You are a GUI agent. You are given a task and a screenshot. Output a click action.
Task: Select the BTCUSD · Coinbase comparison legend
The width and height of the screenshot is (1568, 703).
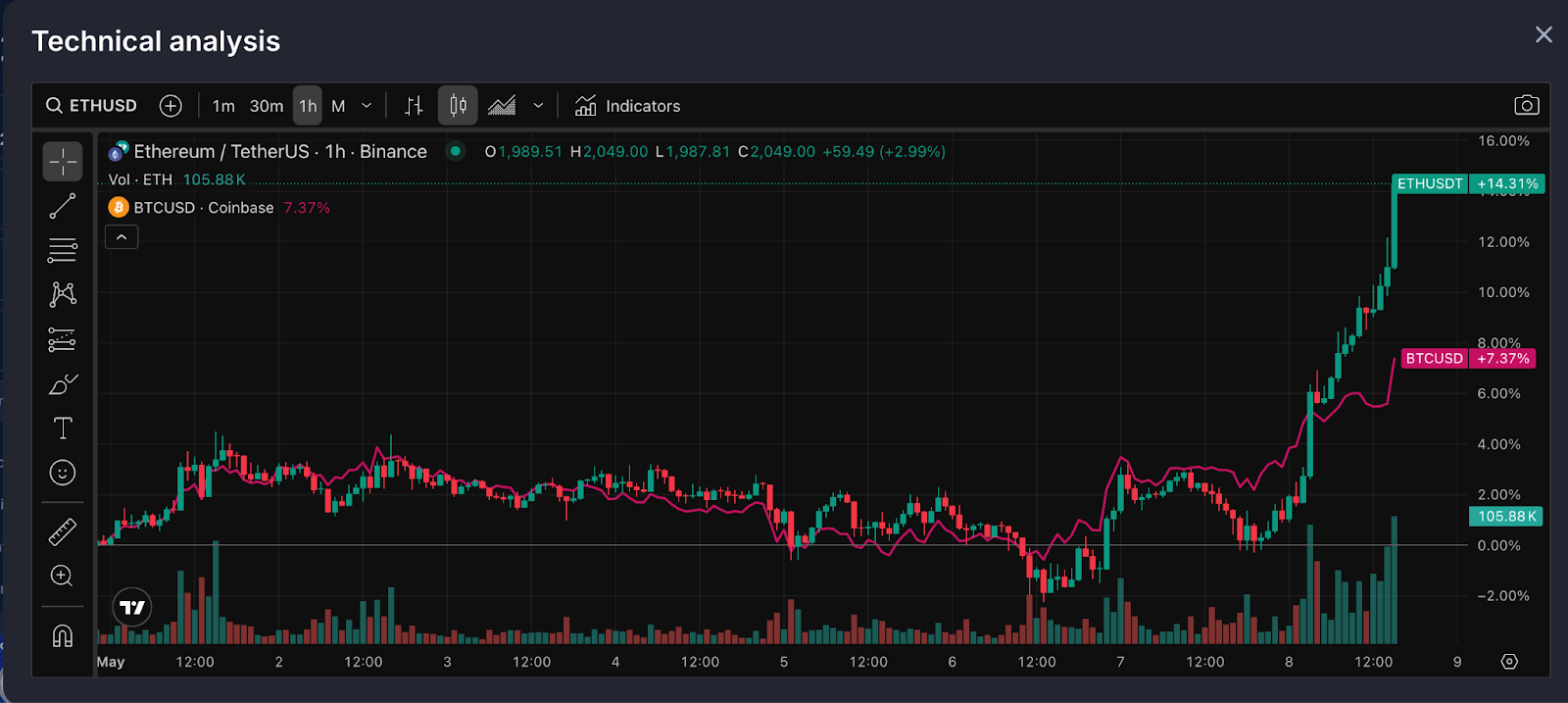204,208
